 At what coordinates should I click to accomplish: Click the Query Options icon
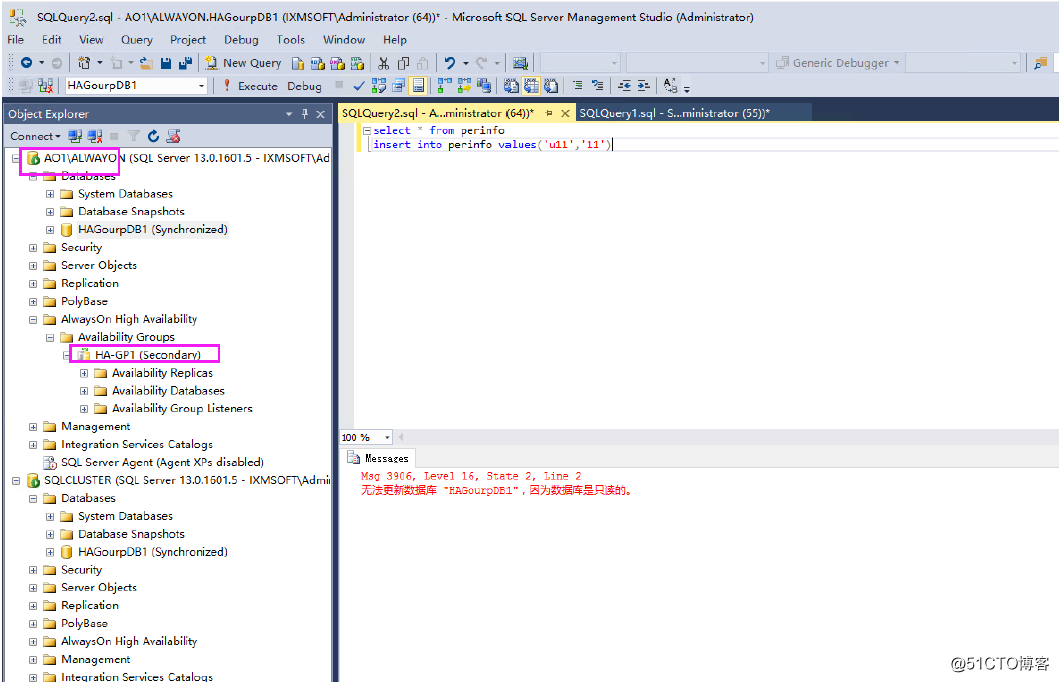[x=399, y=86]
